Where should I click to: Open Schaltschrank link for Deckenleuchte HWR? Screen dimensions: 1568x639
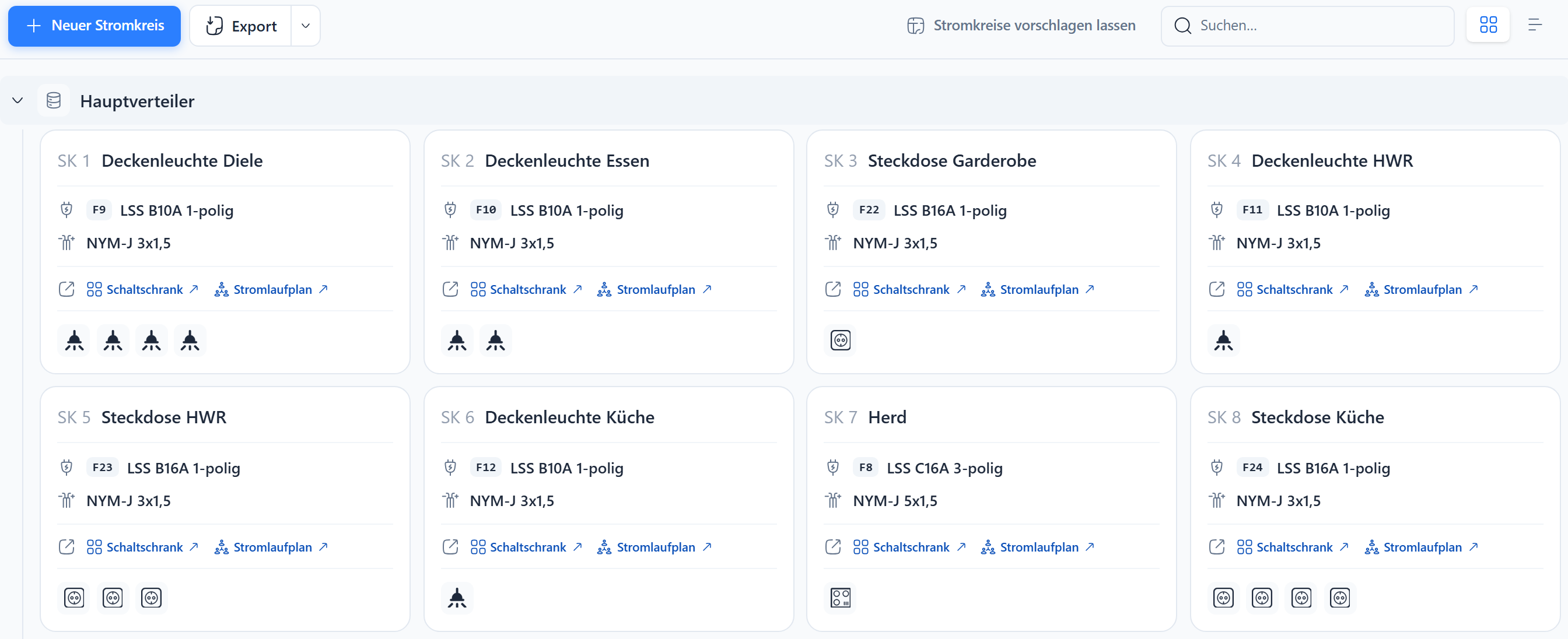(1293, 289)
